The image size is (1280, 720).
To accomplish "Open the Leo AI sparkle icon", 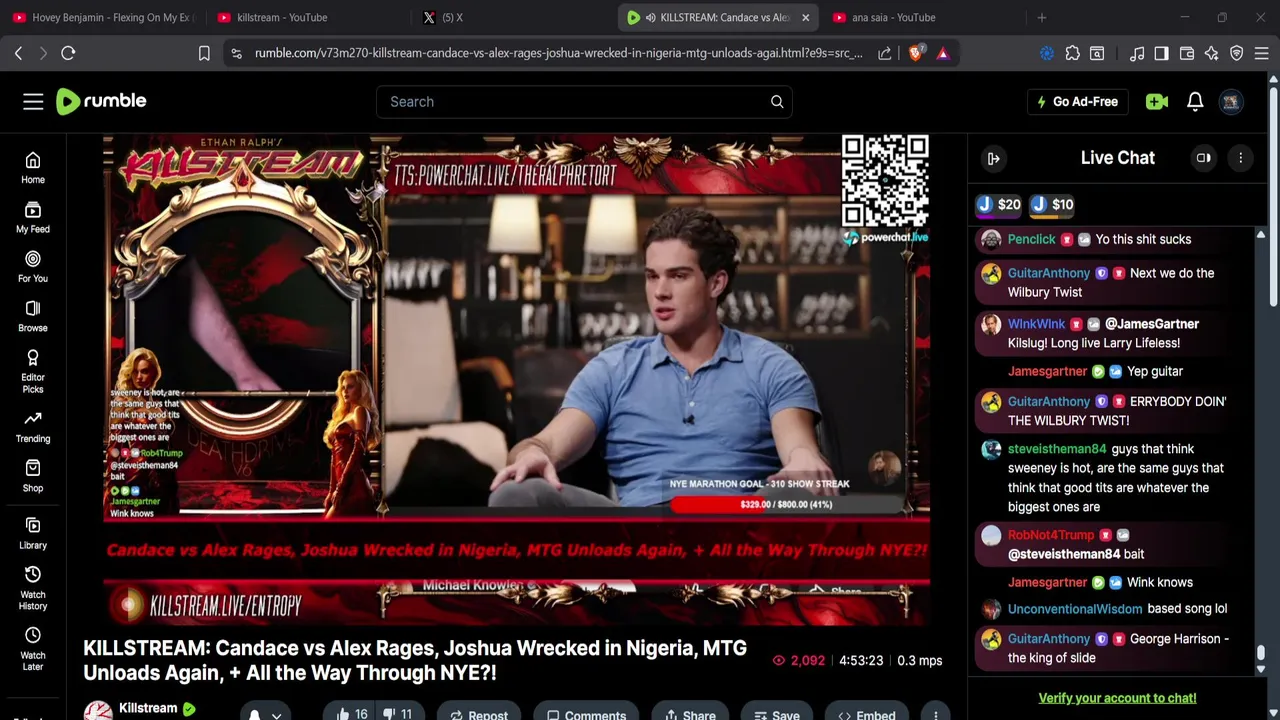I will (1212, 53).
